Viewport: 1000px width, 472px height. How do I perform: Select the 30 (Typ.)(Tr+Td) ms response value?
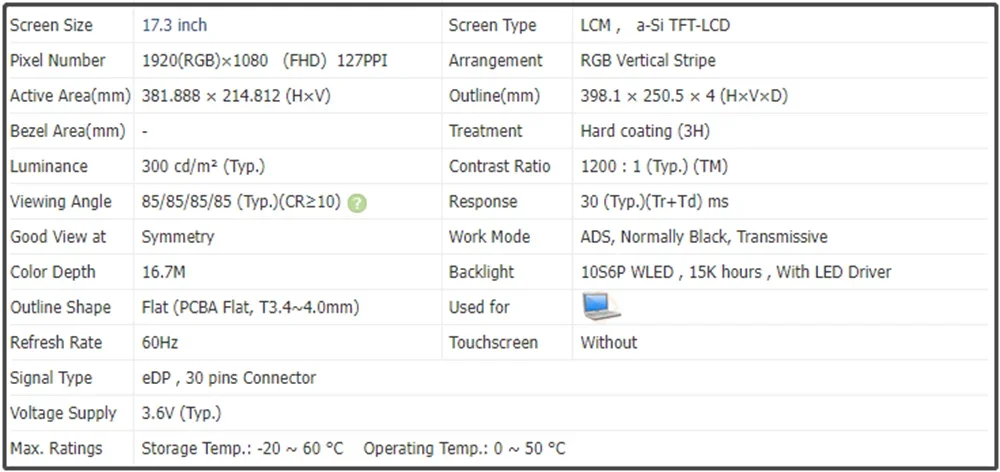[654, 201]
